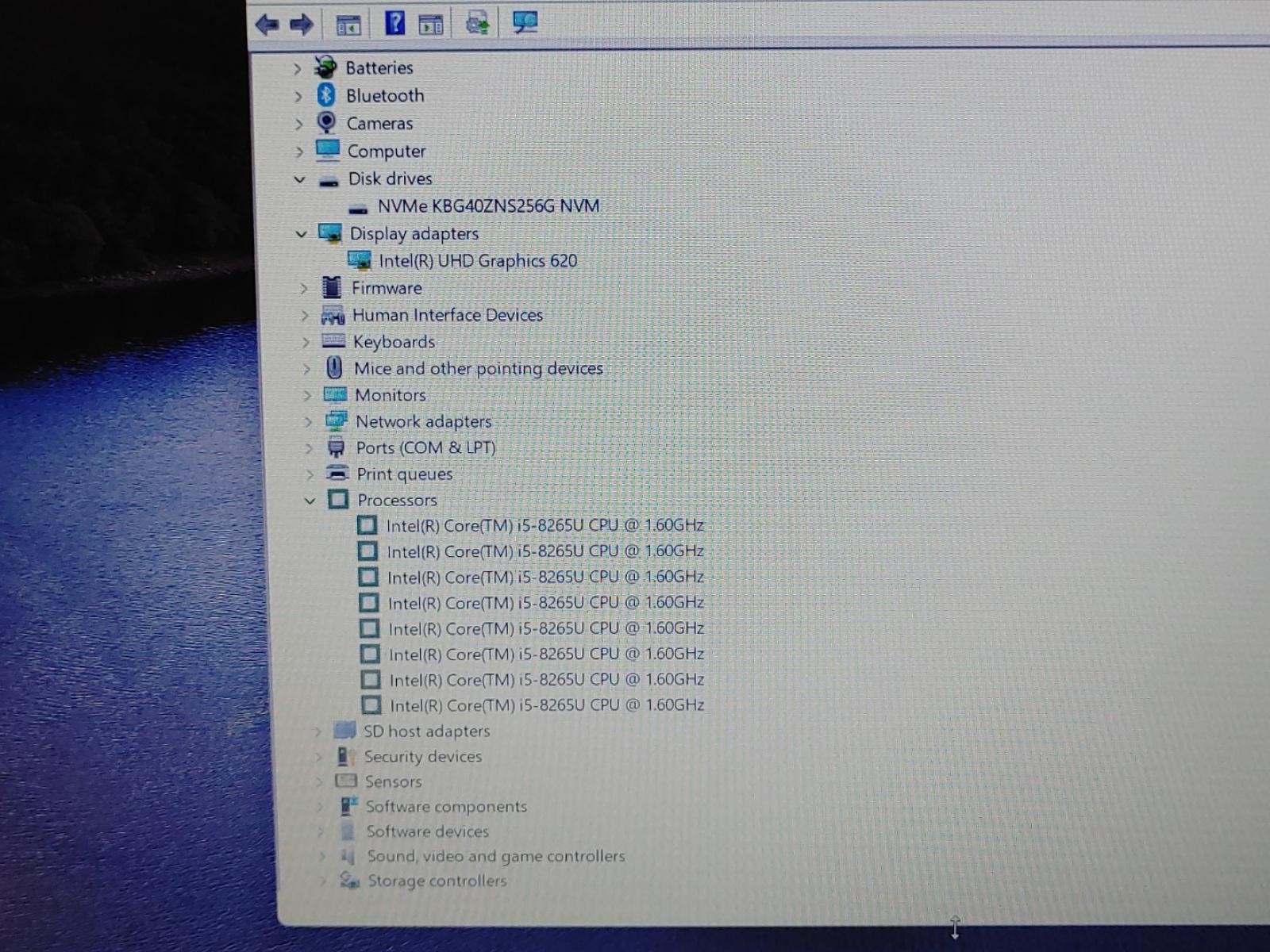Select the last i5-8265U processor entry
The image size is (1270, 952).
(547, 704)
